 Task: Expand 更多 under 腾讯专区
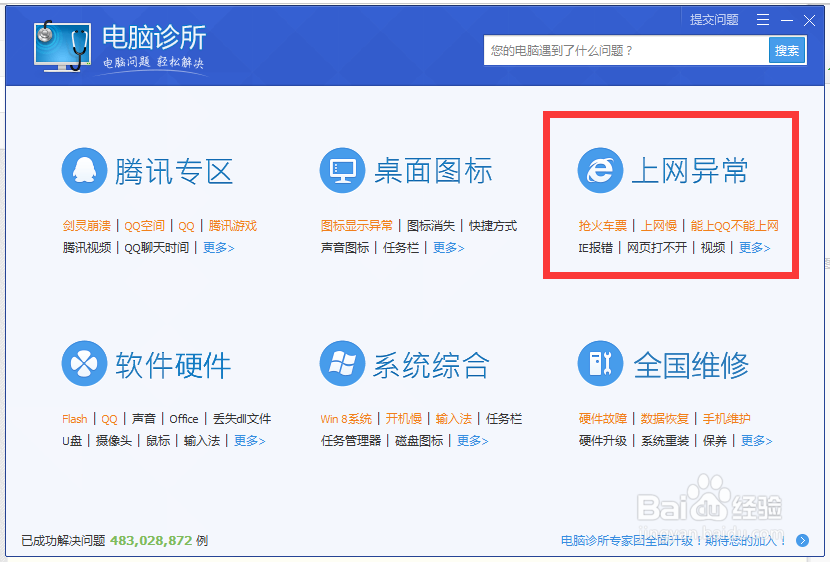point(219,248)
